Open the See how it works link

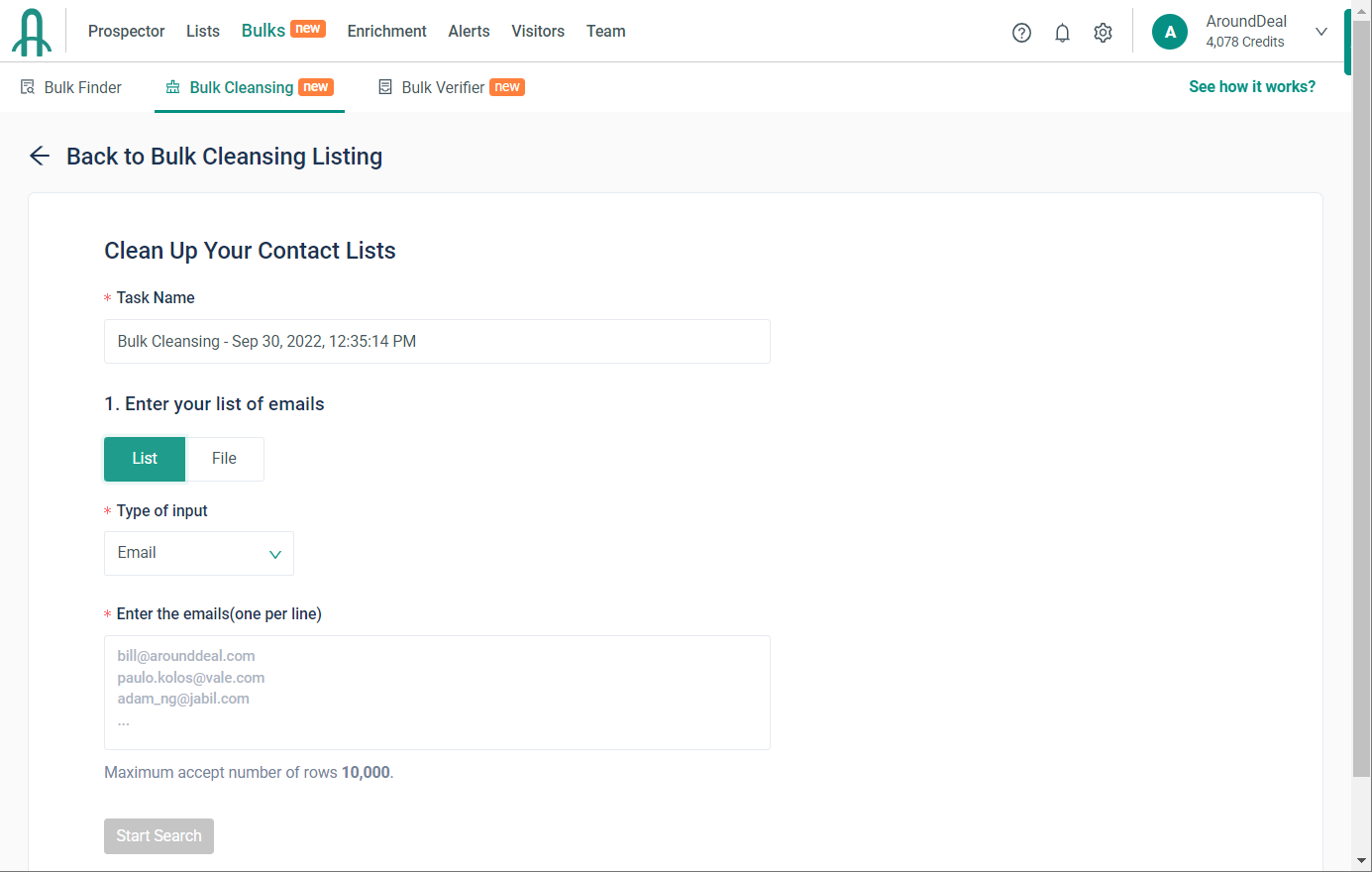[x=1251, y=87]
